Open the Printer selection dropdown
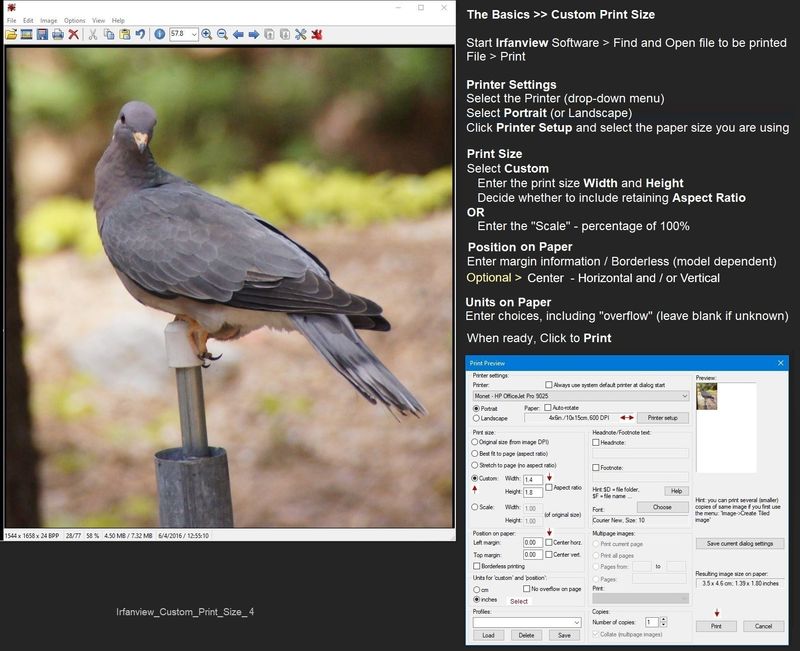The image size is (800, 651). 682,396
